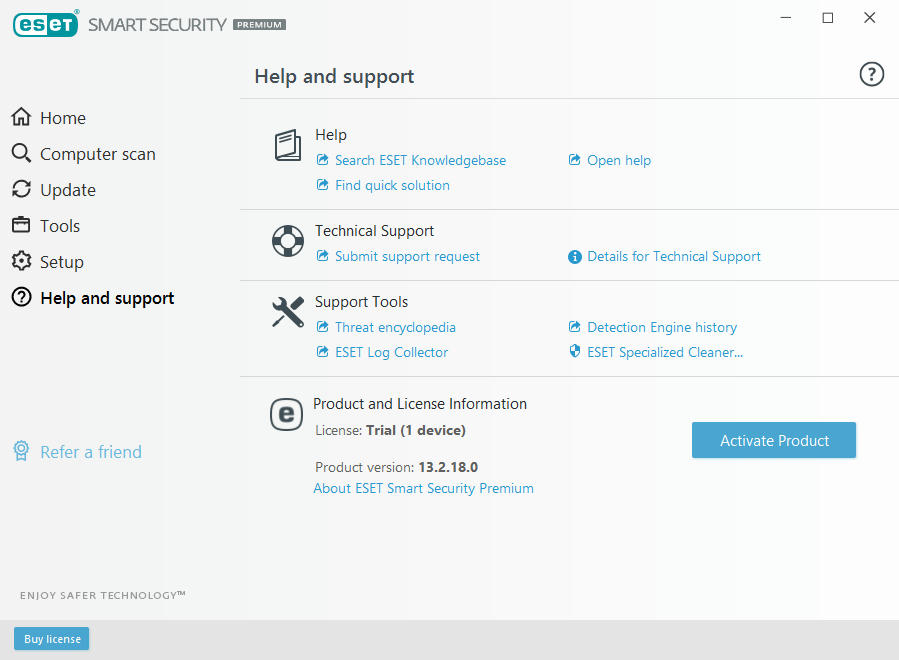The width and height of the screenshot is (899, 660).
Task: Search ESET Knowledgebase link
Action: 420,160
